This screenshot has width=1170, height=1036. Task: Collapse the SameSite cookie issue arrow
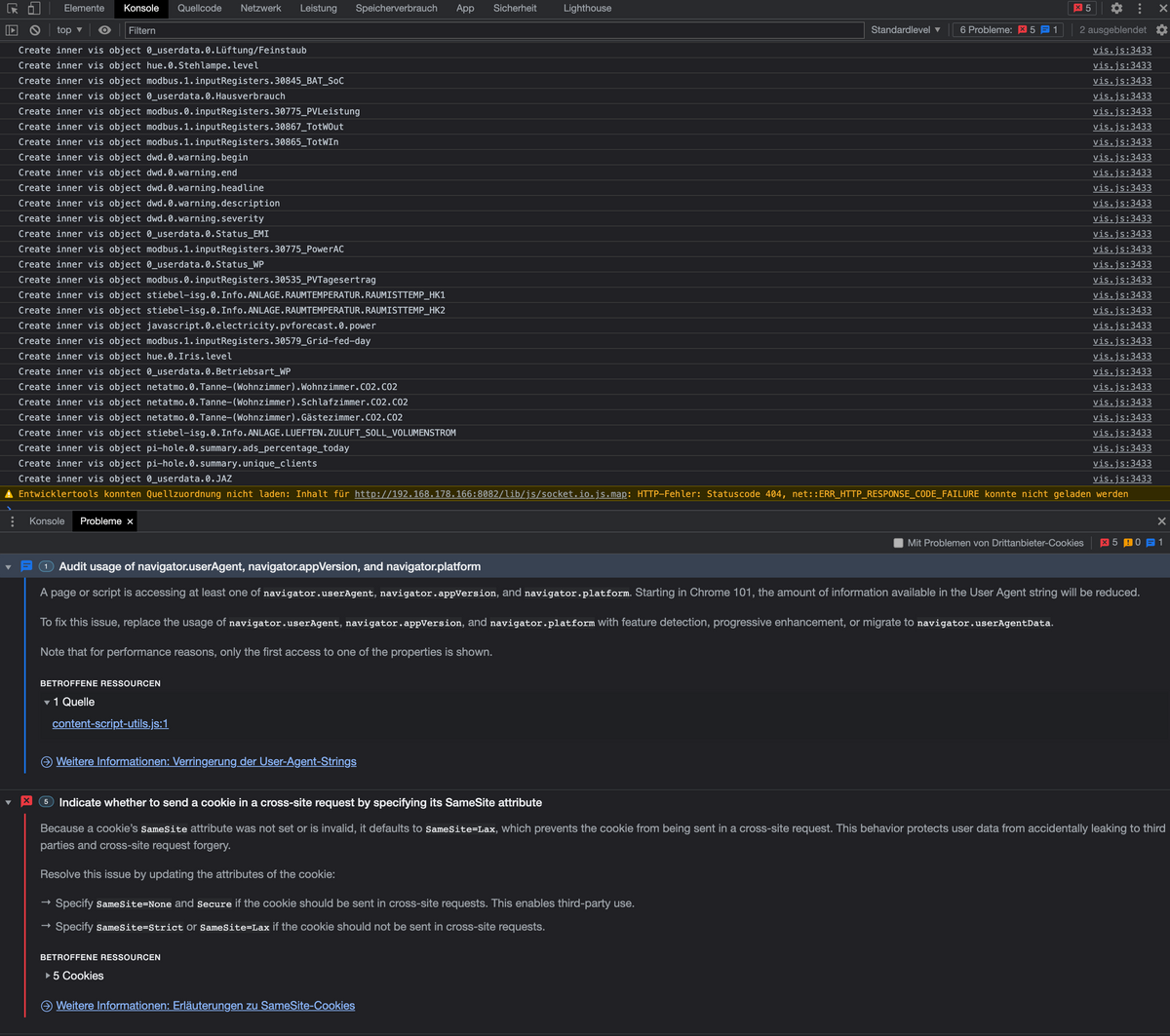[x=9, y=802]
